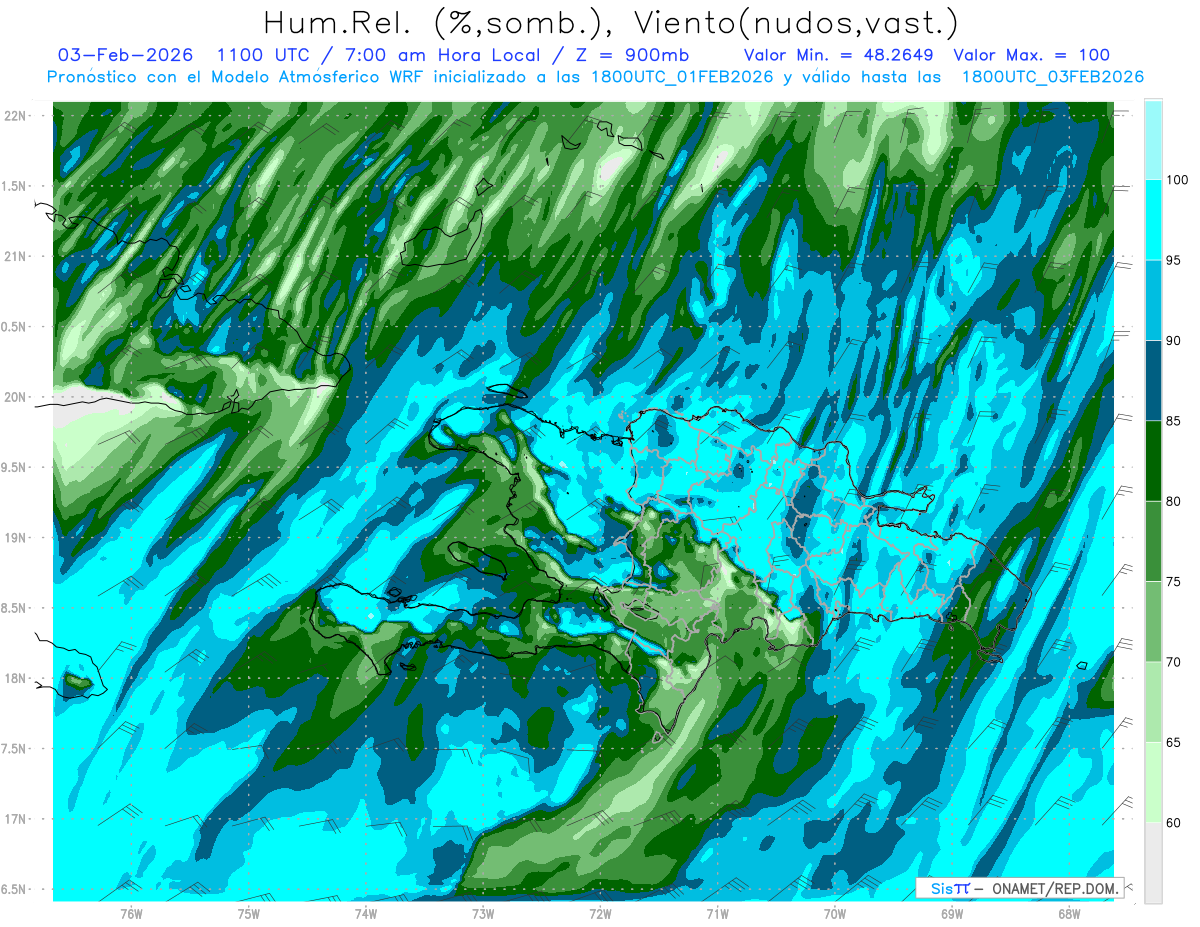The width and height of the screenshot is (1200, 927).
Task: Click the longitude label "68W"
Action: [1069, 913]
